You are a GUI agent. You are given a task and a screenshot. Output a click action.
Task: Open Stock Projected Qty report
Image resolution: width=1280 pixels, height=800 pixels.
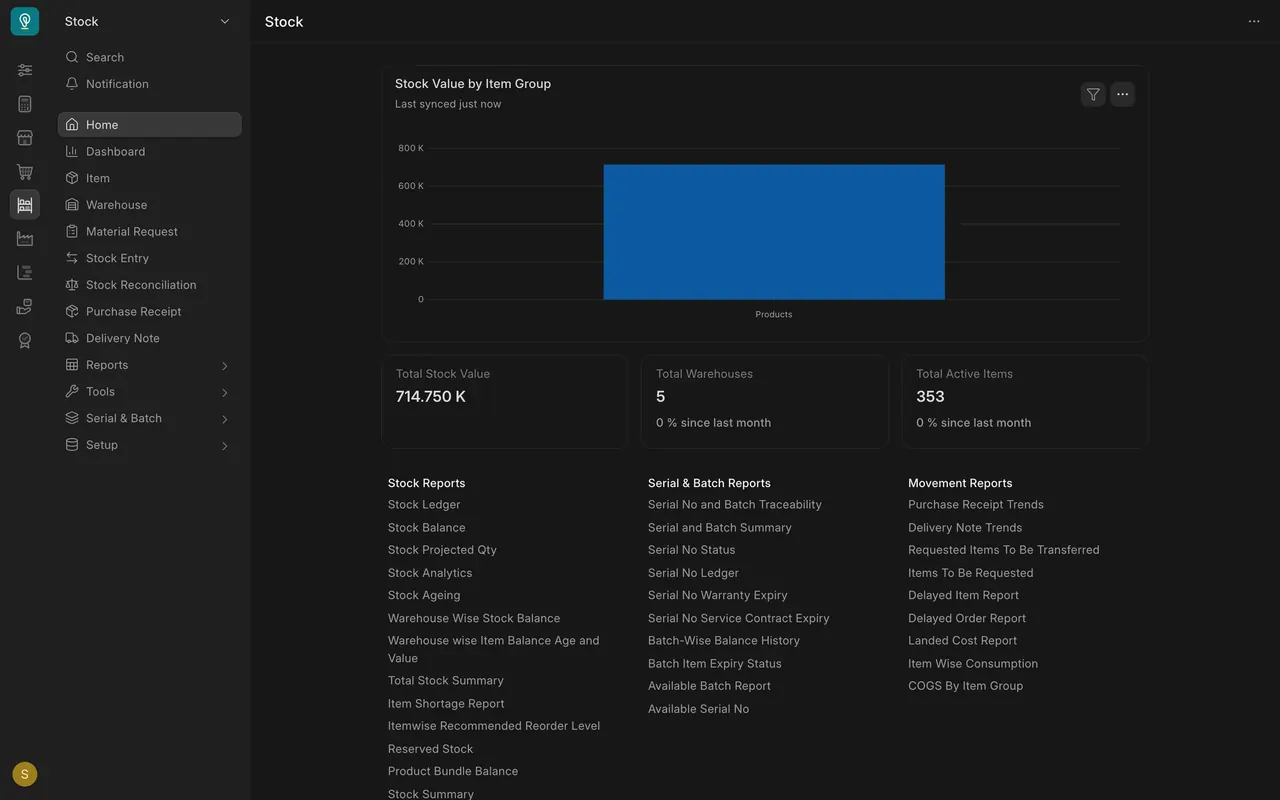(442, 550)
